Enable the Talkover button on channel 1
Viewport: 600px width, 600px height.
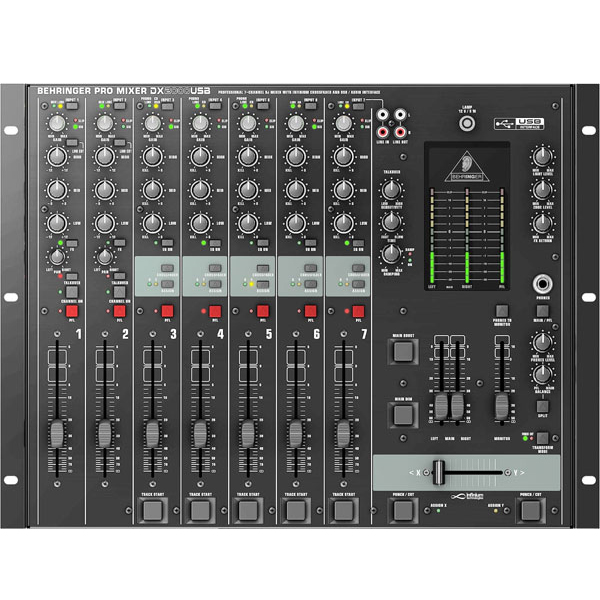pos(72,276)
